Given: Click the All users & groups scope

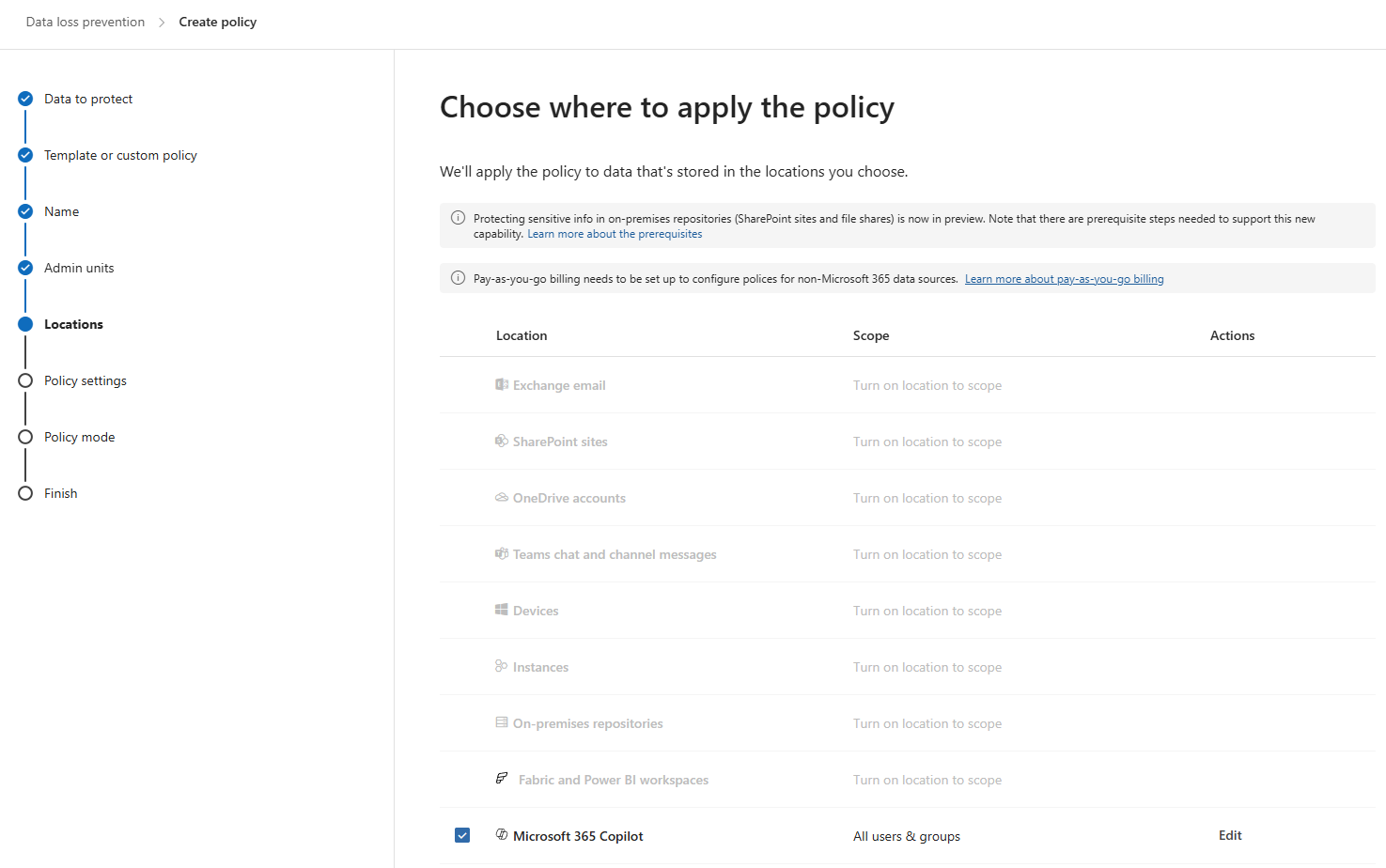Looking at the screenshot, I should pyautogui.click(x=907, y=836).
